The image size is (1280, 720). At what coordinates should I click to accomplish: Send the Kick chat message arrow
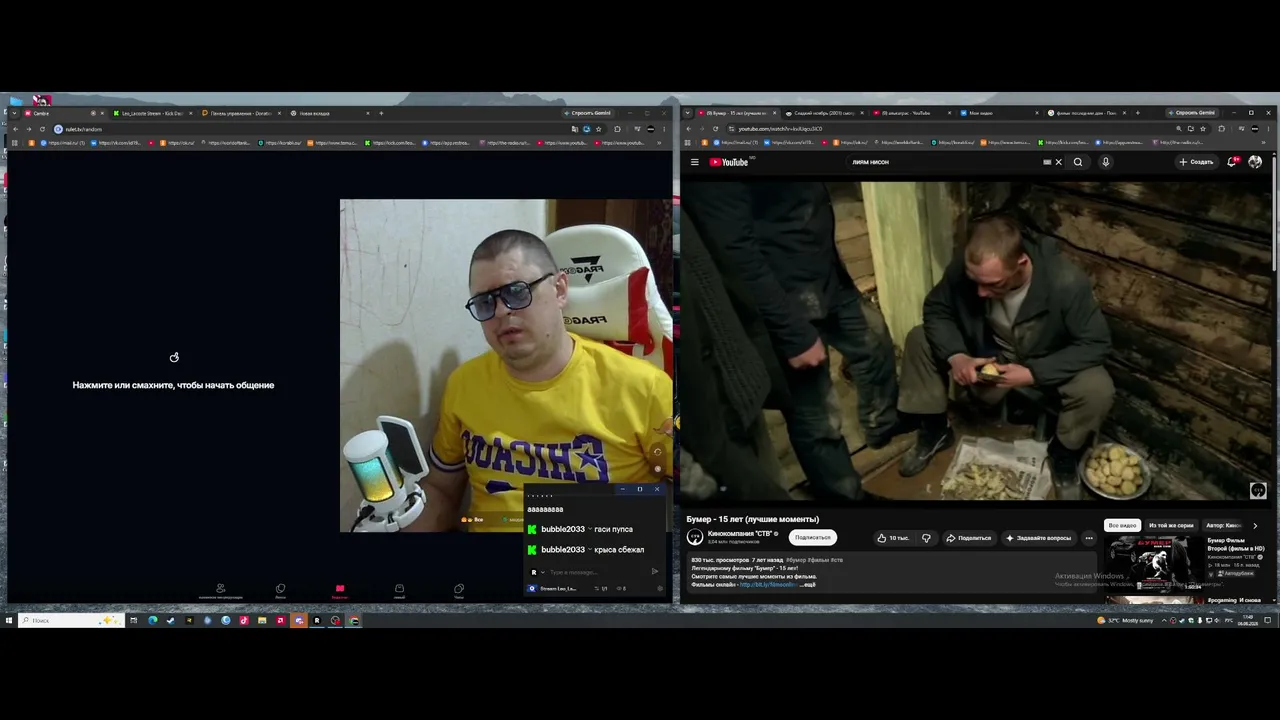tap(655, 572)
